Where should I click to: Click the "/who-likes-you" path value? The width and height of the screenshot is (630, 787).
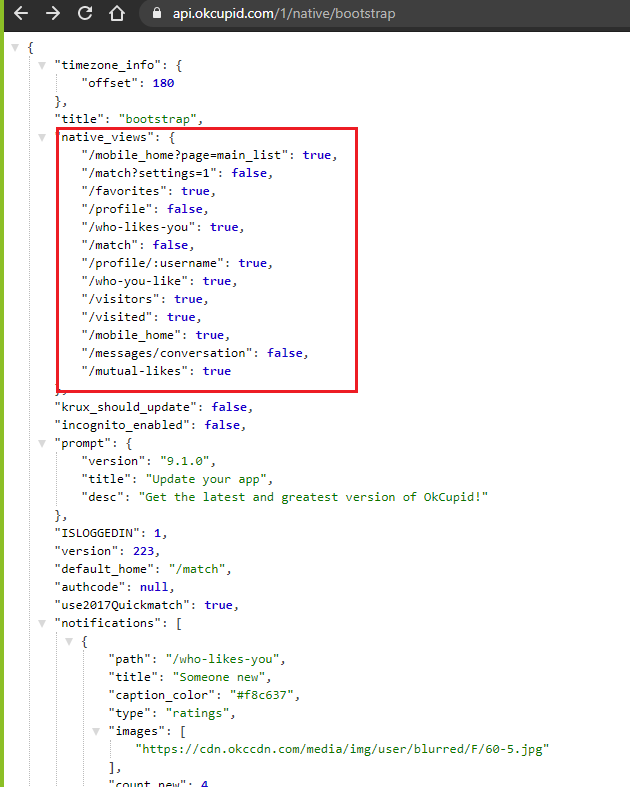point(226,659)
